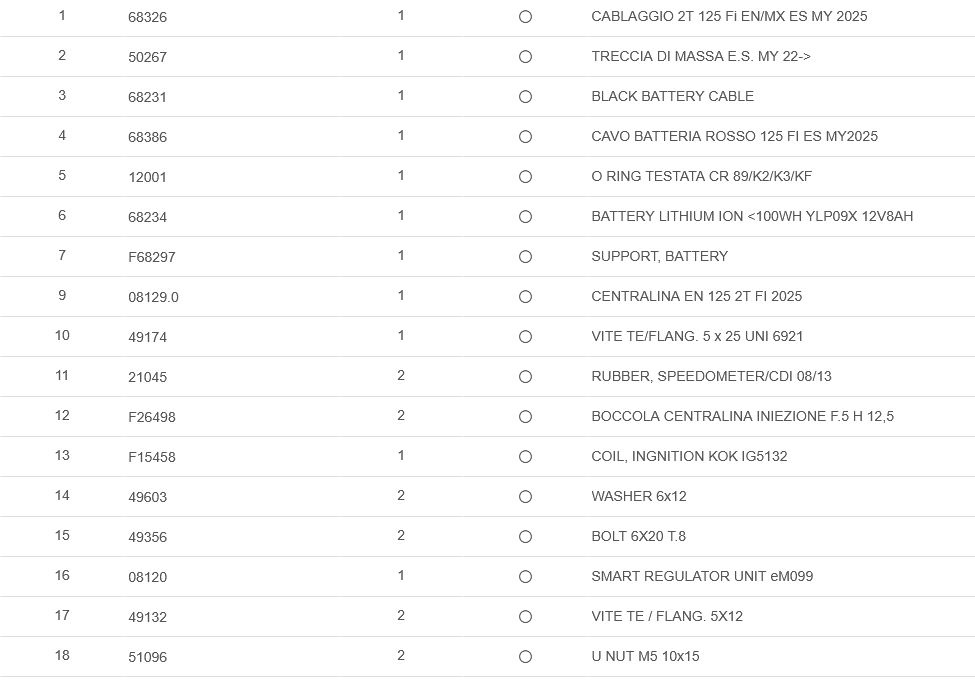Click VITE TE / FLANG. 5X12 description

click(x=667, y=616)
